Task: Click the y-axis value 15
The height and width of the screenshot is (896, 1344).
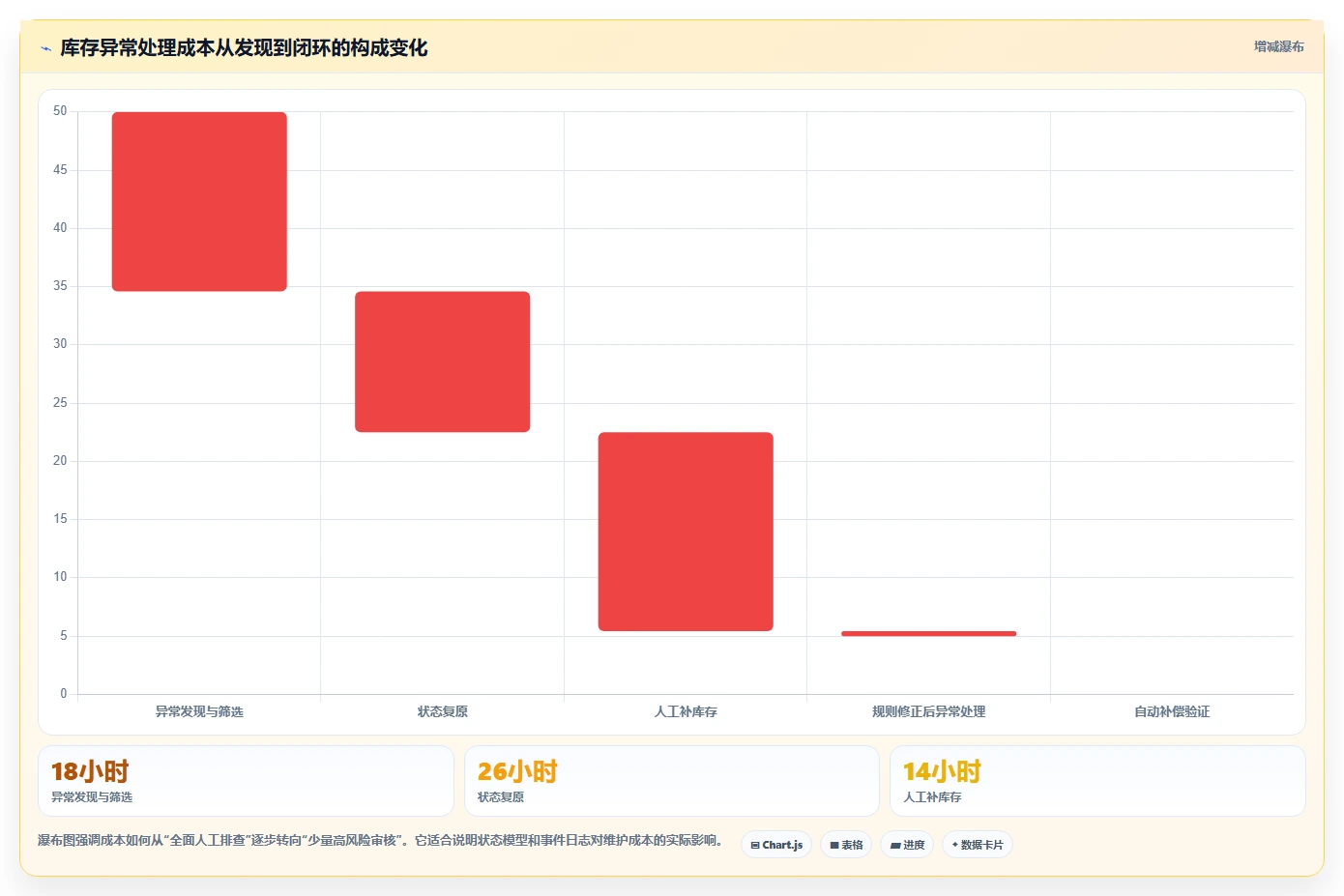Action: (60, 519)
